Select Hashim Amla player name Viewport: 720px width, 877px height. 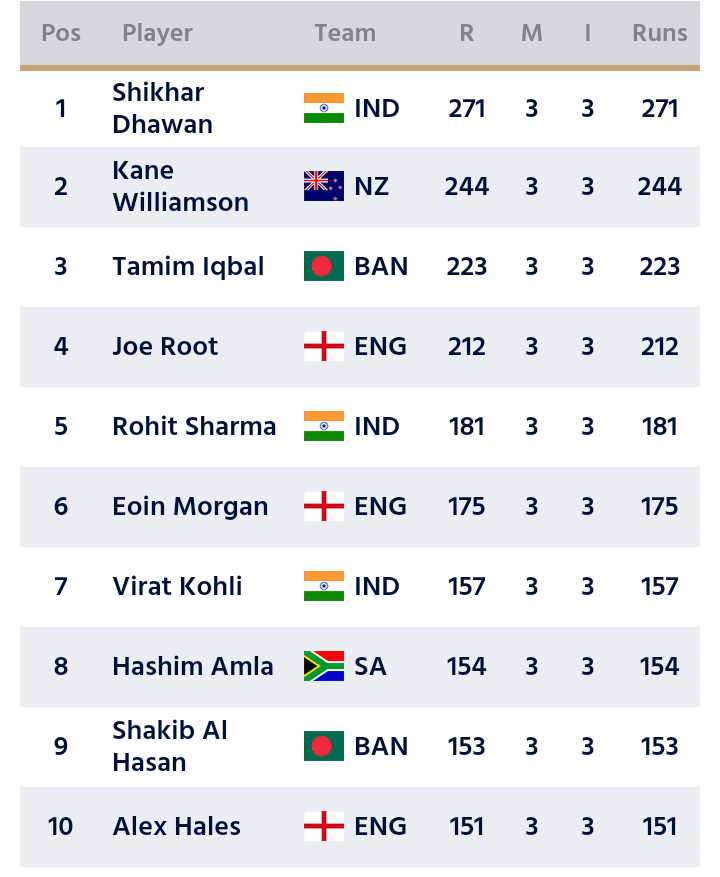pos(192,666)
